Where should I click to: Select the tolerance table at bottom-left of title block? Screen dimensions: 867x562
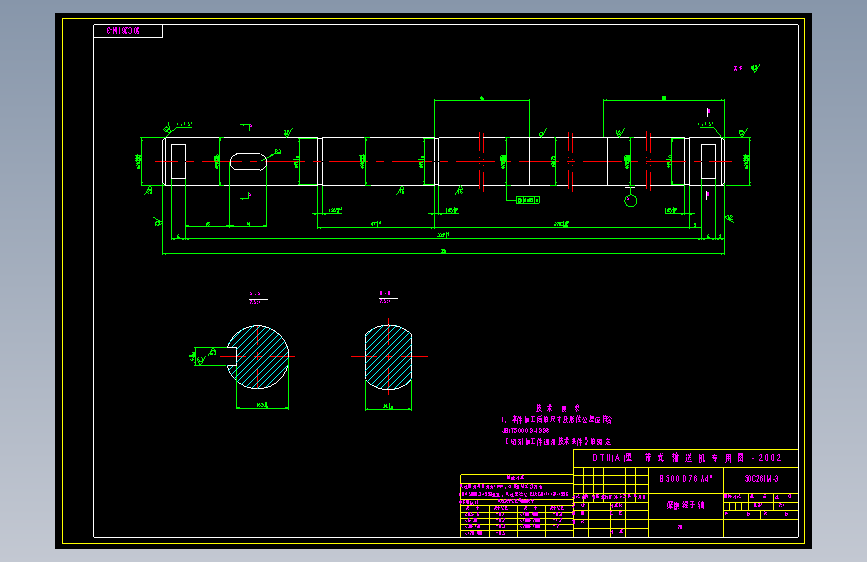(x=516, y=506)
